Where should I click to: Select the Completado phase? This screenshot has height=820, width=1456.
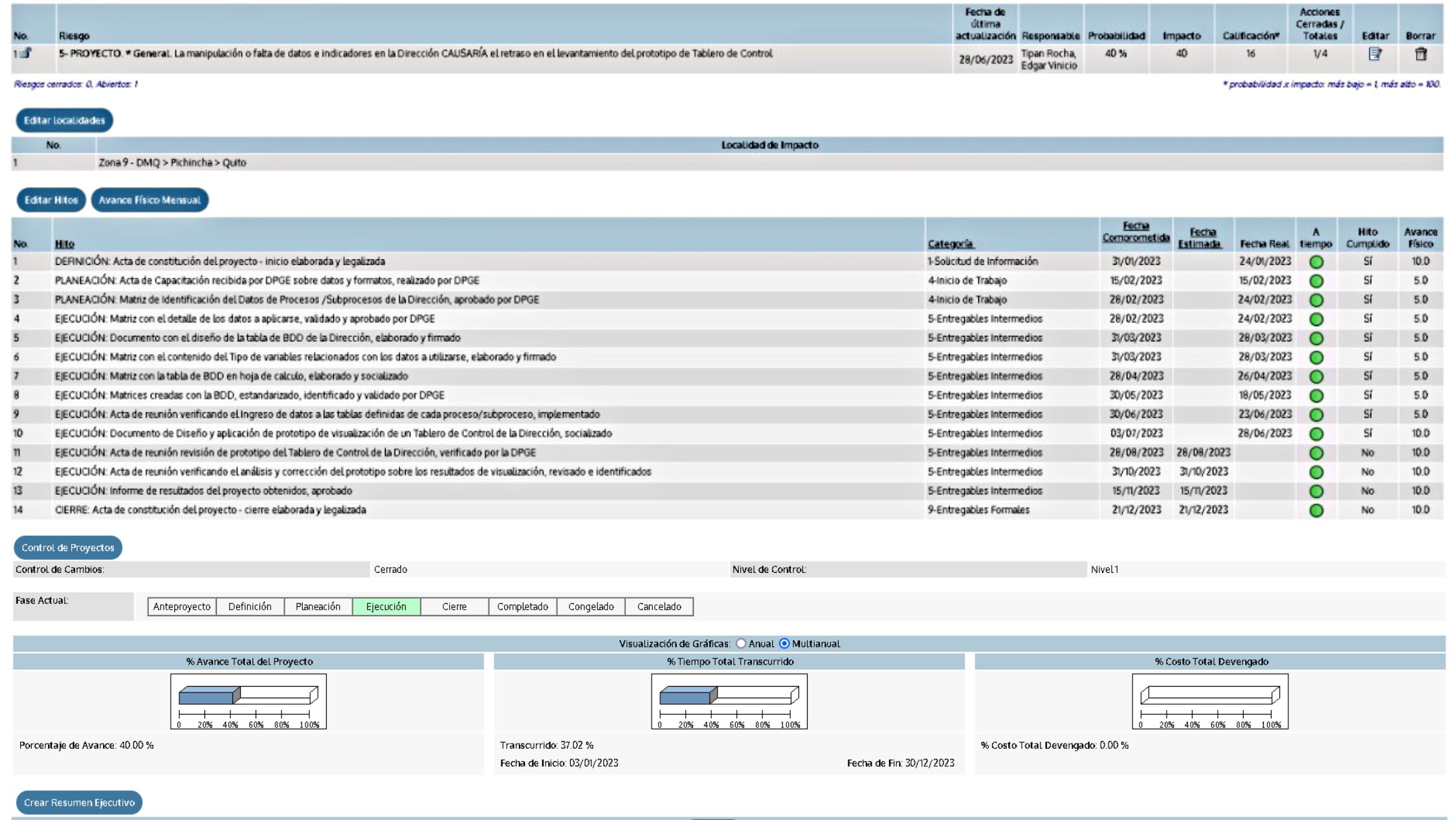click(522, 606)
